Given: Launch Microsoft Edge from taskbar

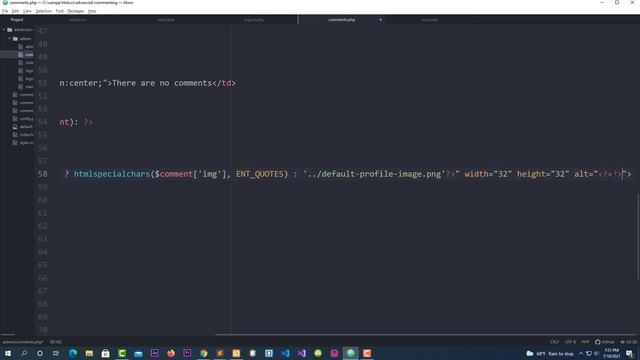Looking at the screenshot, I should [73, 353].
